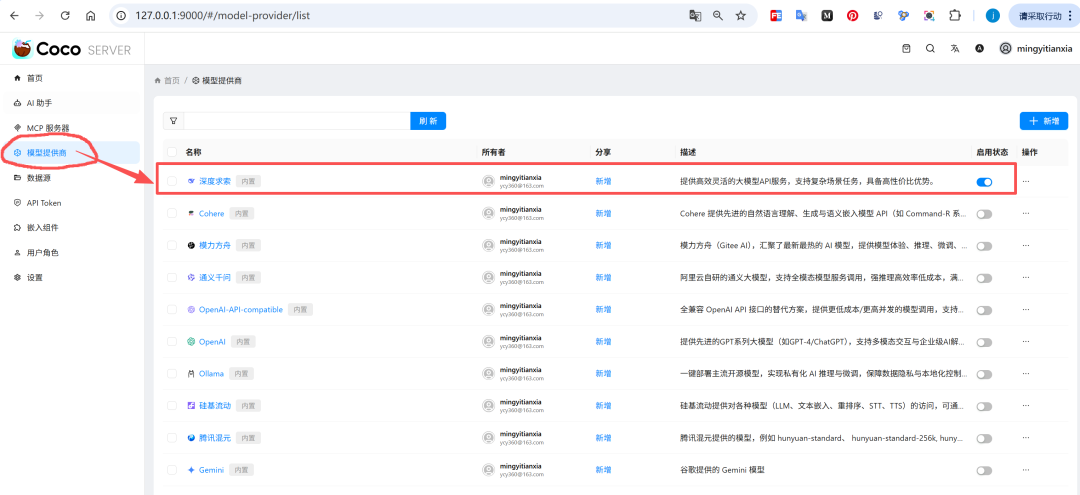Bookmark this page with the star icon

[x=741, y=16]
